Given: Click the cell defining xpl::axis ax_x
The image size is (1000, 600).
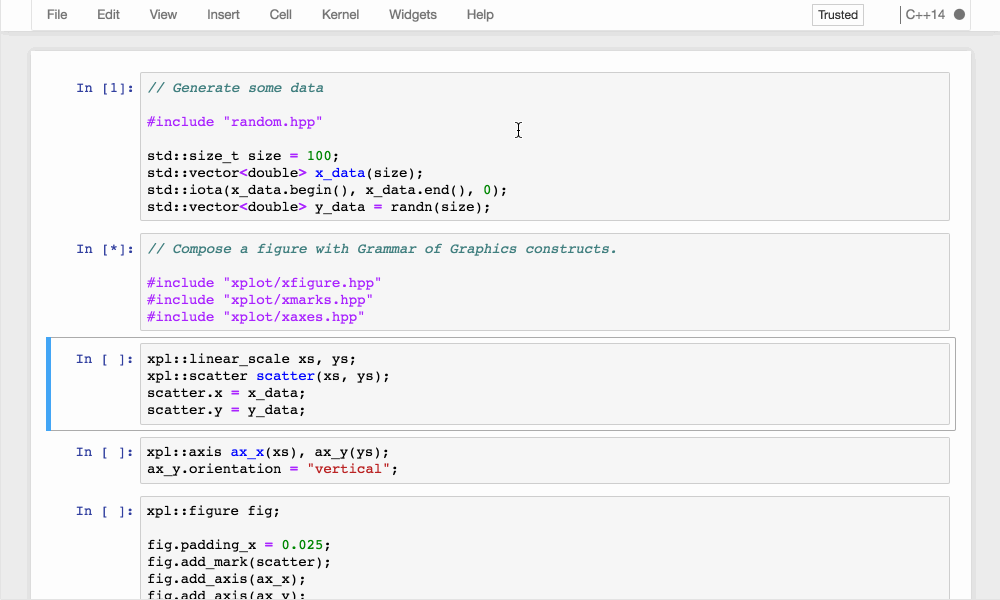Looking at the screenshot, I should click(545, 460).
